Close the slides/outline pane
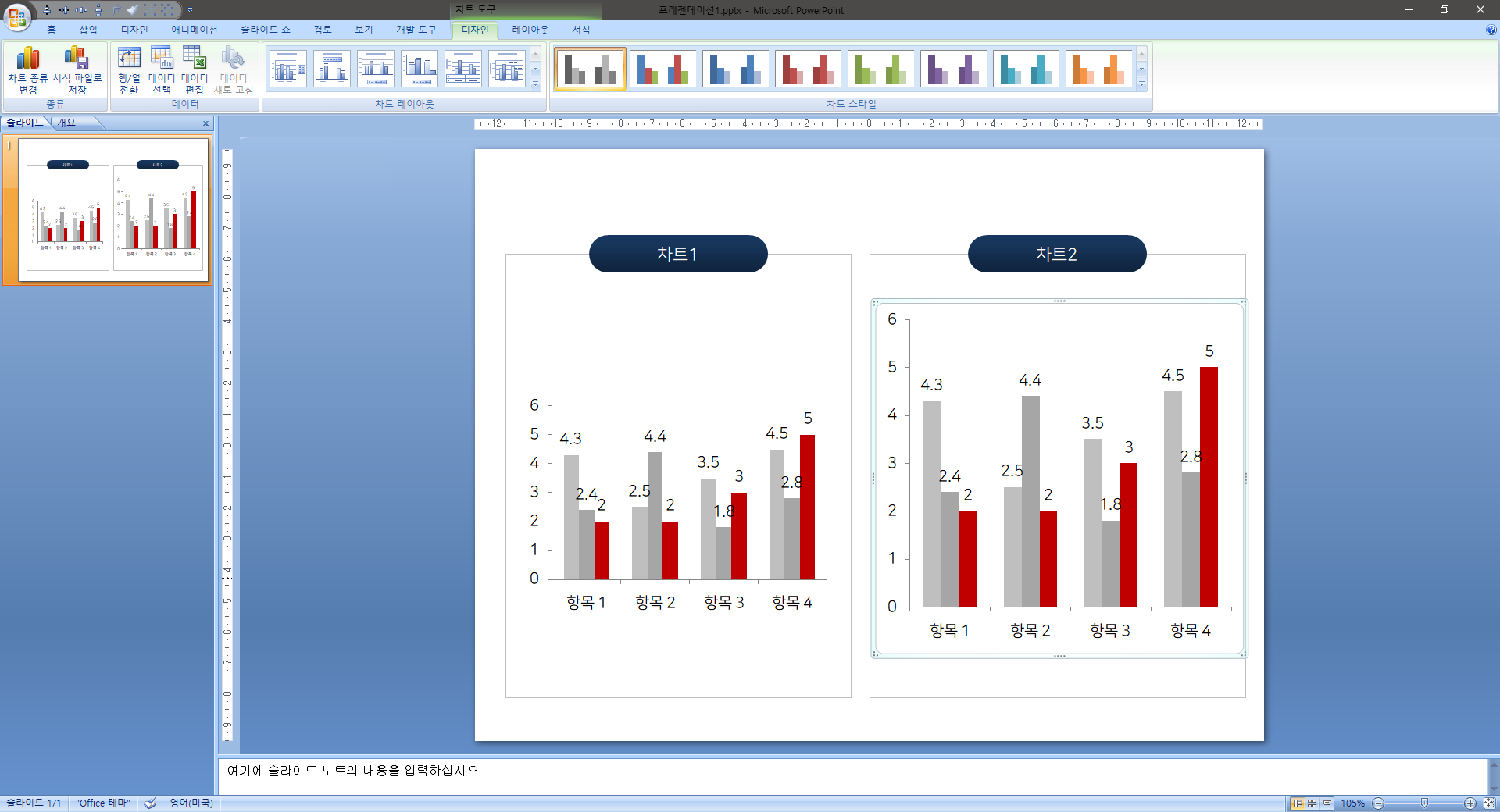Image resolution: width=1500 pixels, height=812 pixels. click(205, 123)
